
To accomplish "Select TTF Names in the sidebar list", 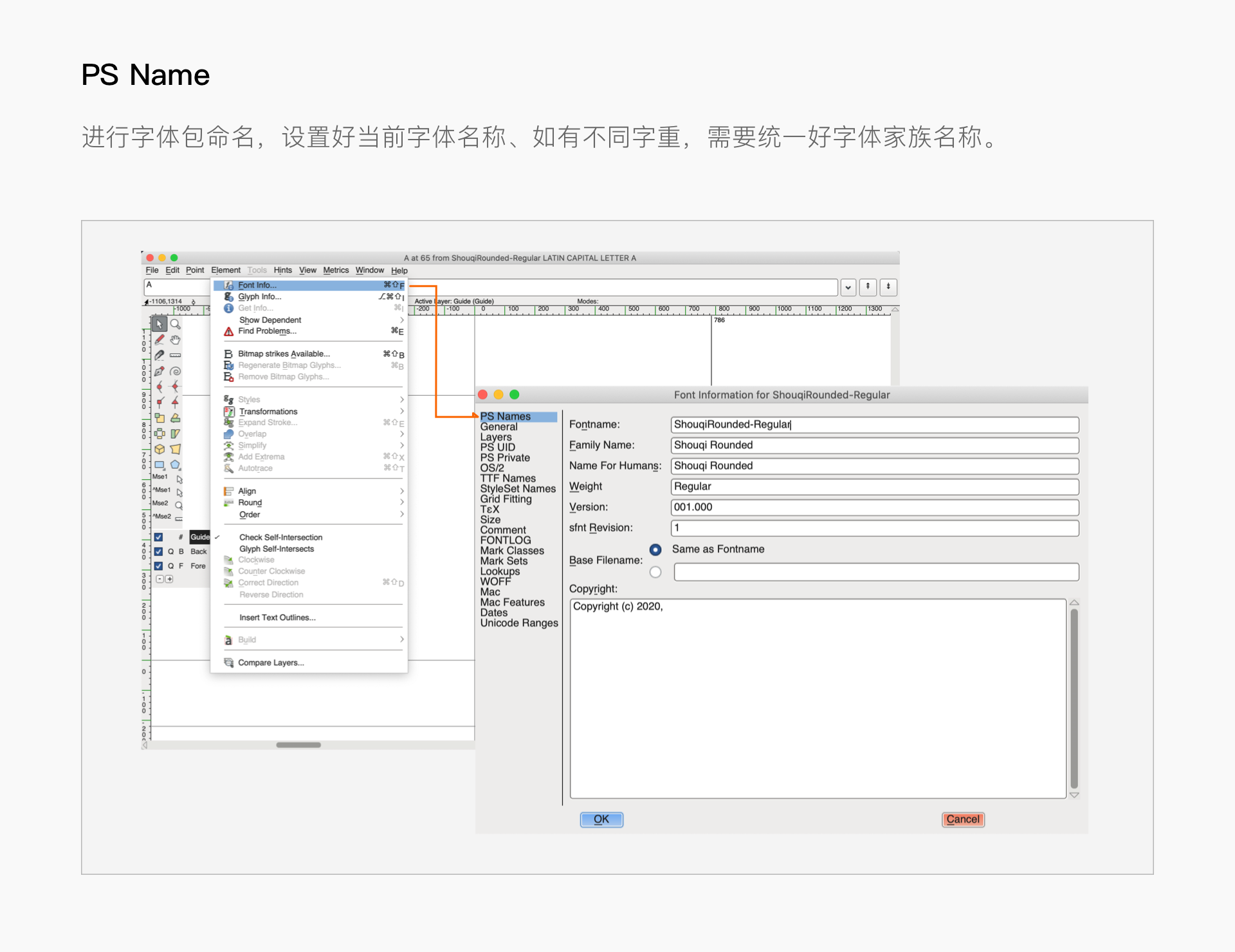I will point(508,479).
